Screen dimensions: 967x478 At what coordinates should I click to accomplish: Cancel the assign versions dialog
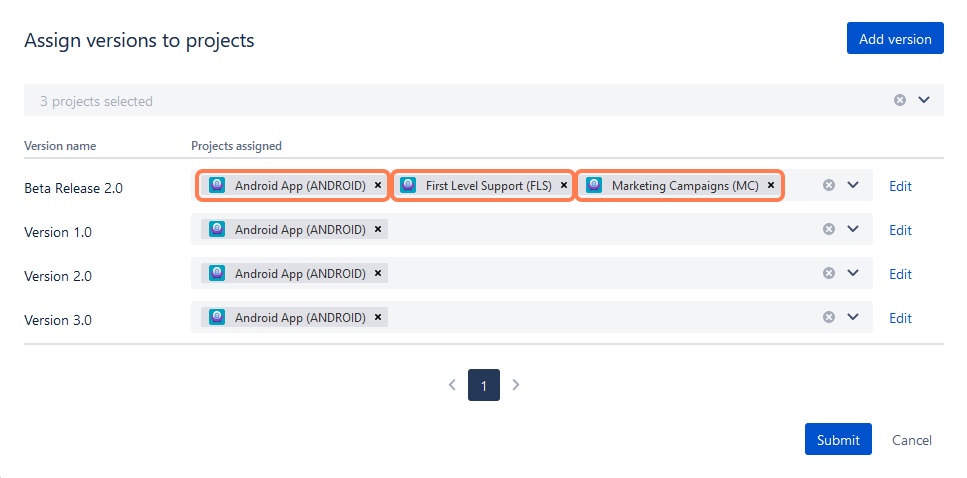click(911, 440)
